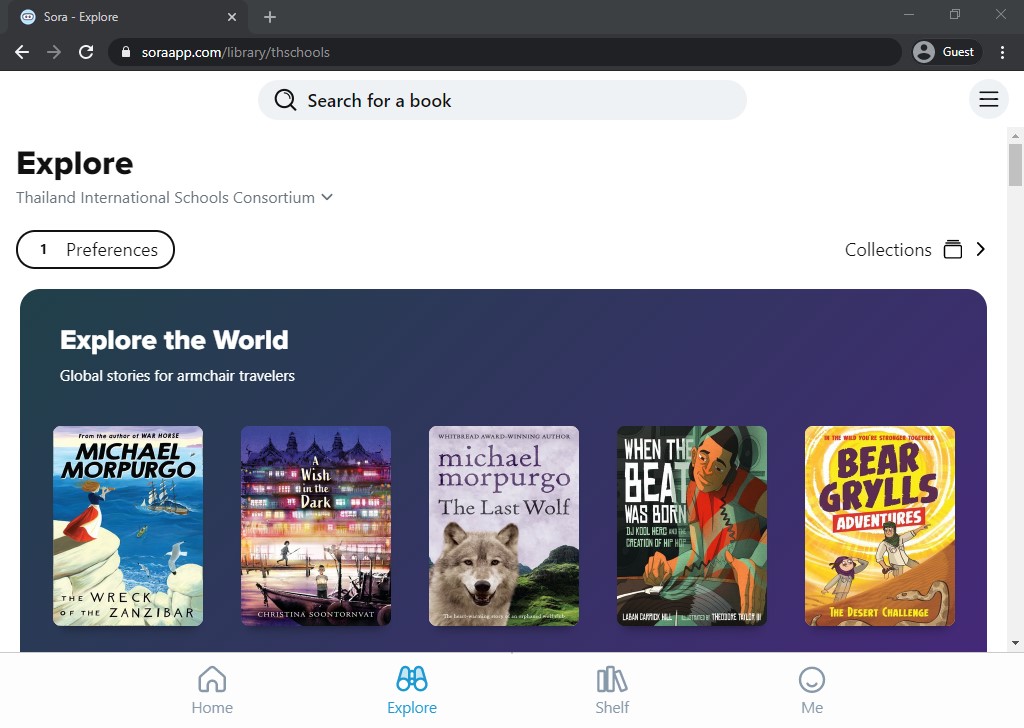Viewport: 1024px width, 728px height.
Task: Close the Sora - Explore tab
Action: click(x=232, y=17)
